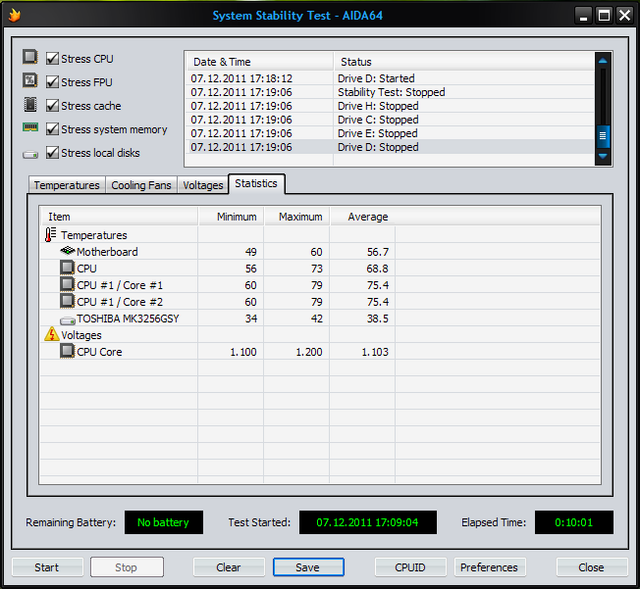Click the chip icon beside CPU Core voltage
Image resolution: width=640 pixels, height=589 pixels.
pyautogui.click(x=67, y=352)
